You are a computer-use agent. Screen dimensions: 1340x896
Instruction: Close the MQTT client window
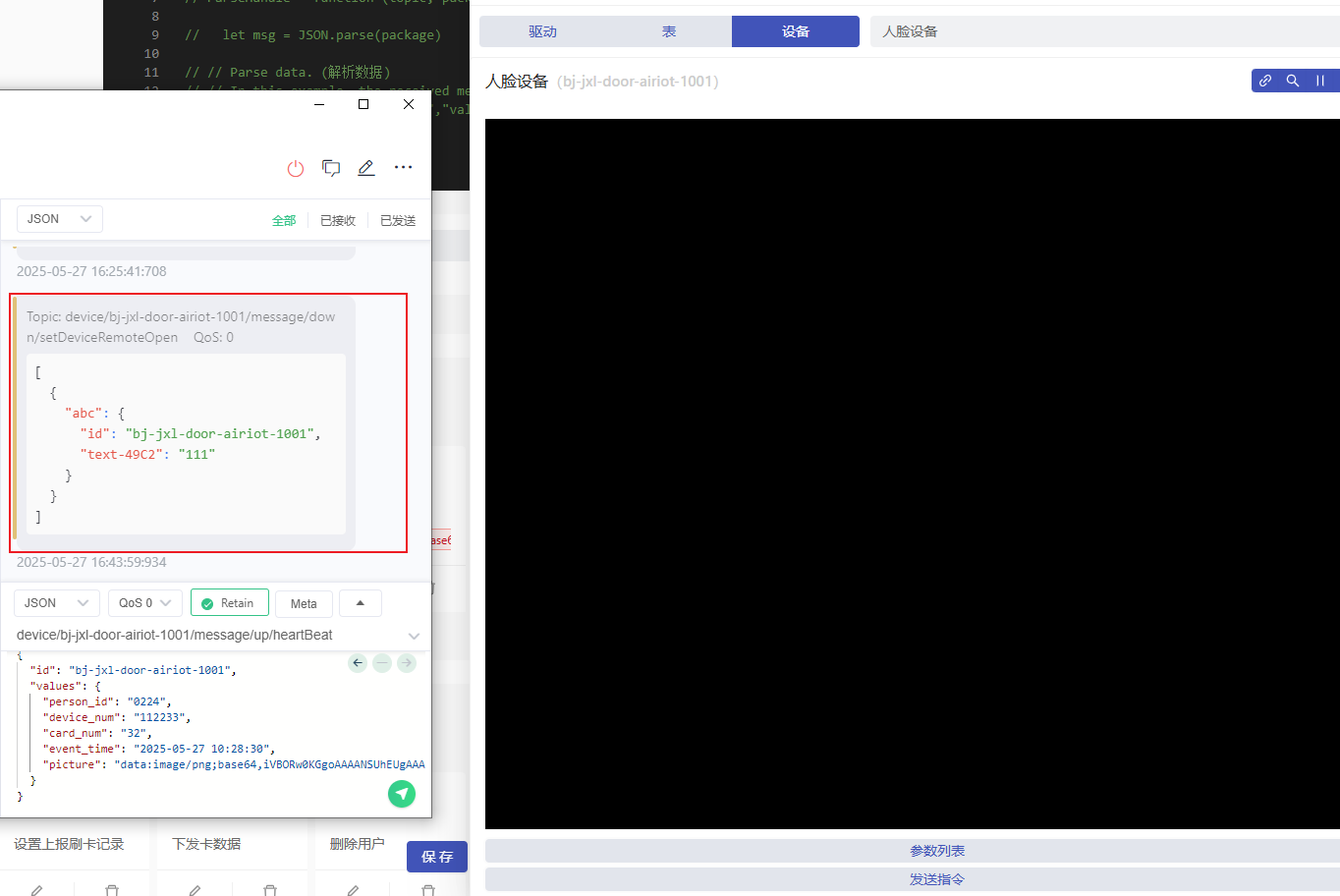[x=409, y=104]
